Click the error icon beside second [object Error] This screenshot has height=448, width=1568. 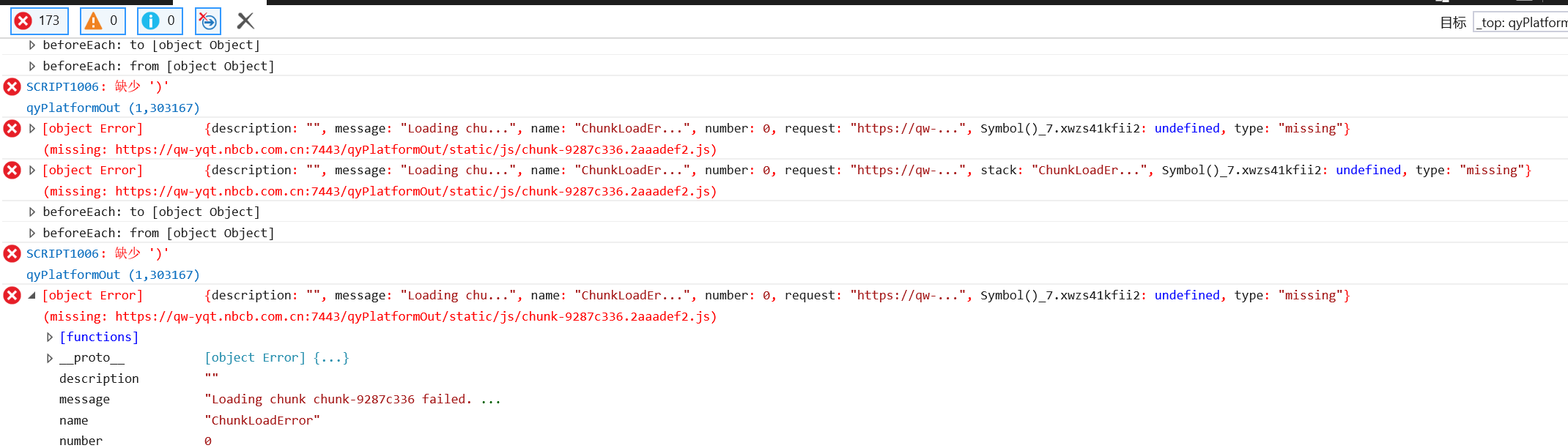click(12, 171)
